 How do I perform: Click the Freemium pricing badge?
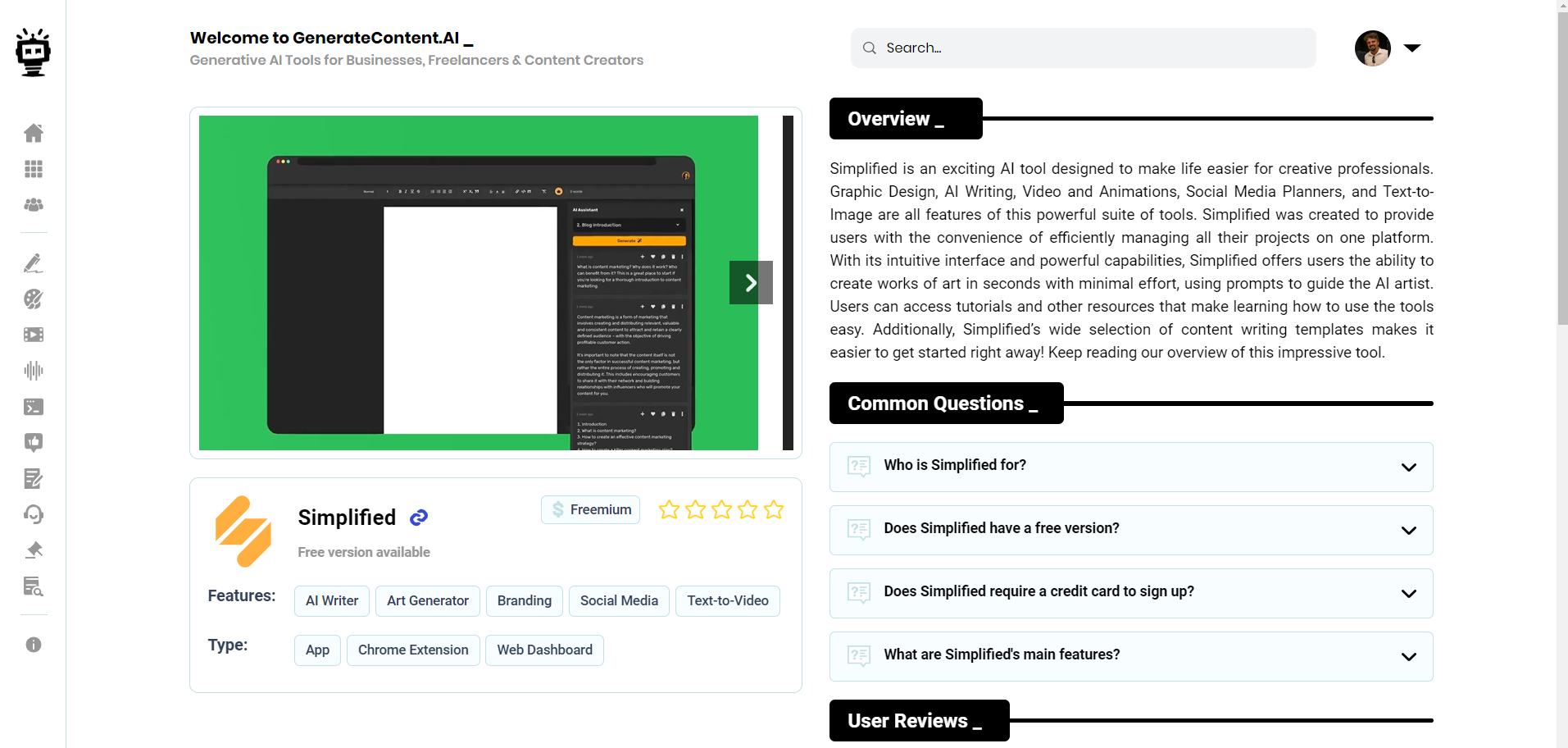tap(590, 509)
